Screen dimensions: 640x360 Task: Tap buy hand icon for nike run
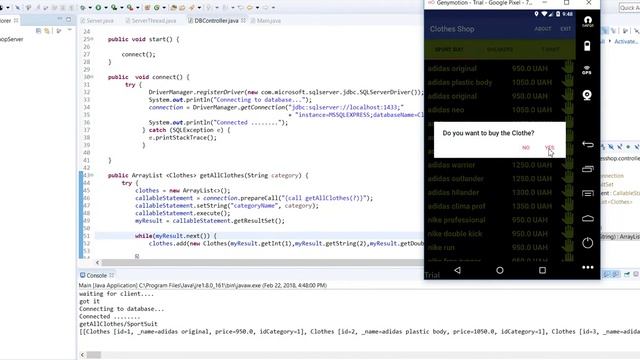[567, 247]
